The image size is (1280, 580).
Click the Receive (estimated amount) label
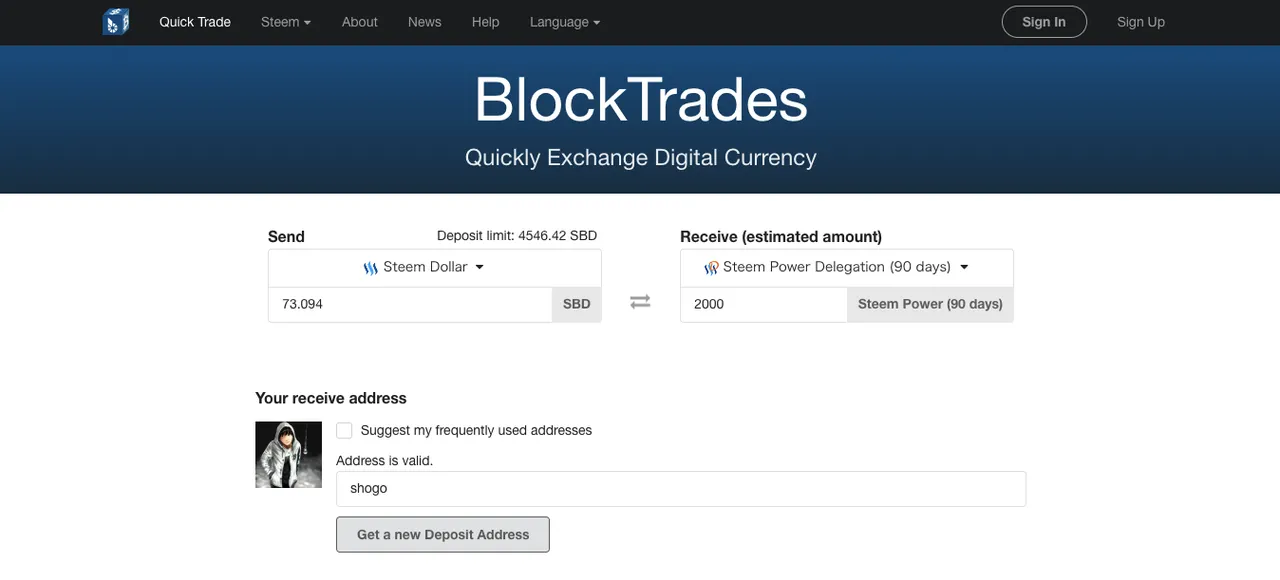click(781, 237)
